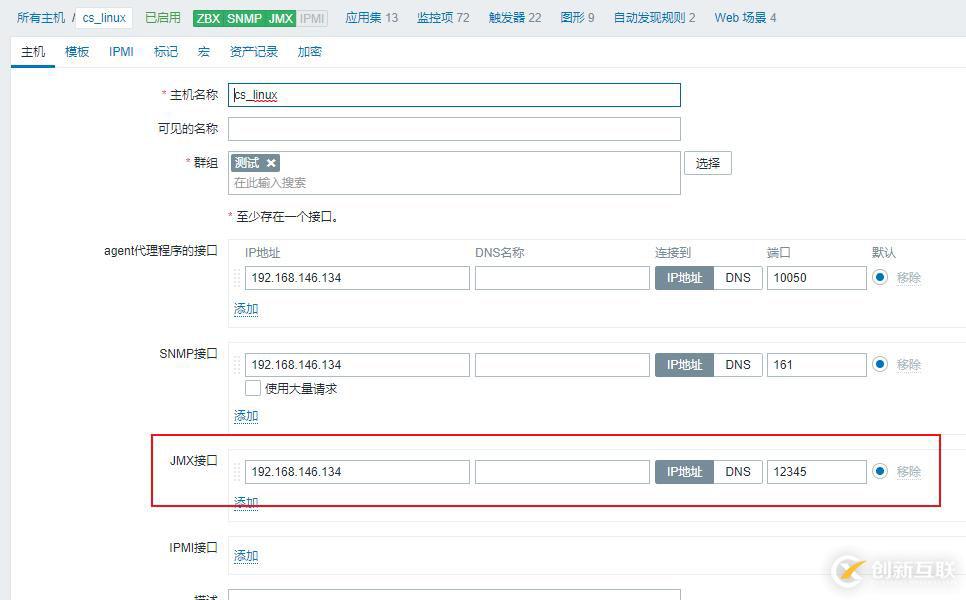Select the default radio for the JMX interface
The image size is (966, 600).
tap(878, 471)
